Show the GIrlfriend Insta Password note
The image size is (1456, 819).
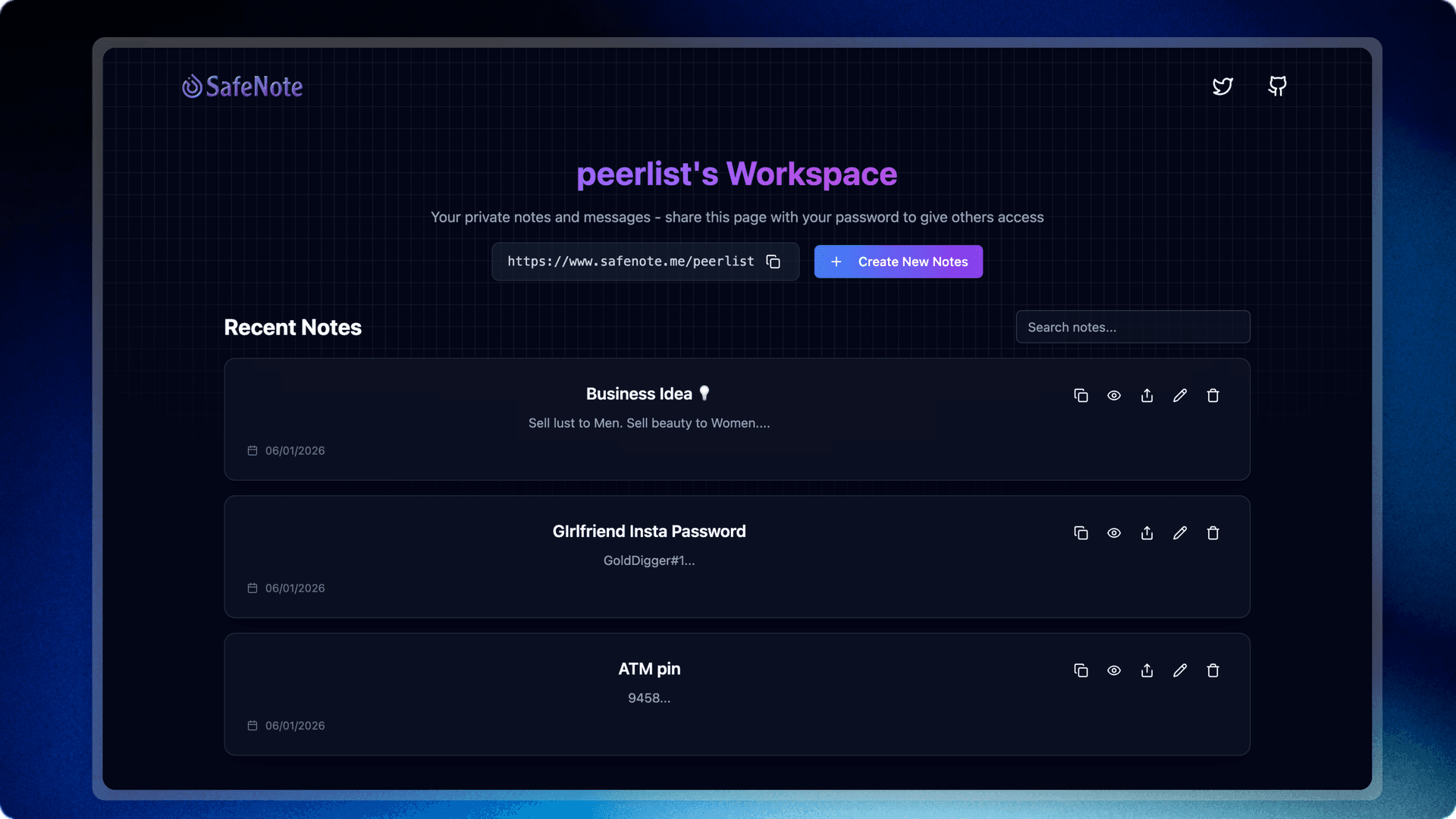[1114, 533]
